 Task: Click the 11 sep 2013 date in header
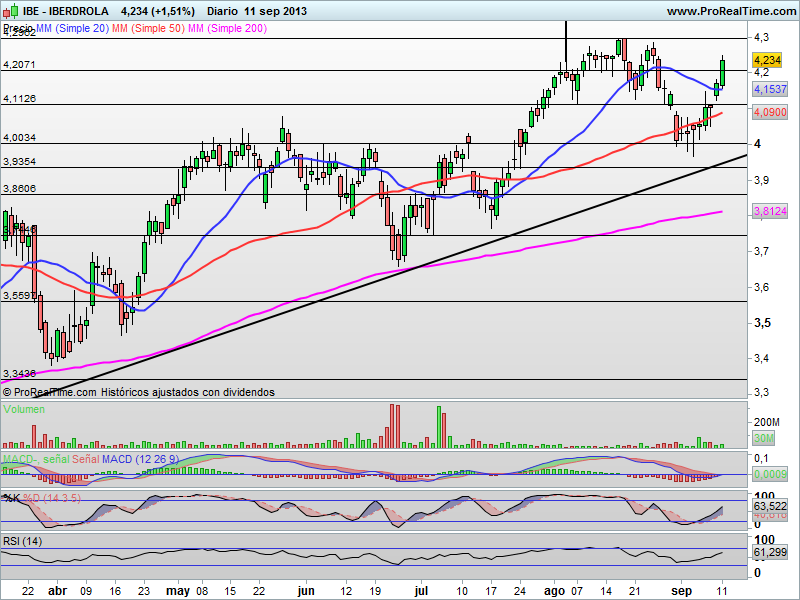(x=276, y=11)
